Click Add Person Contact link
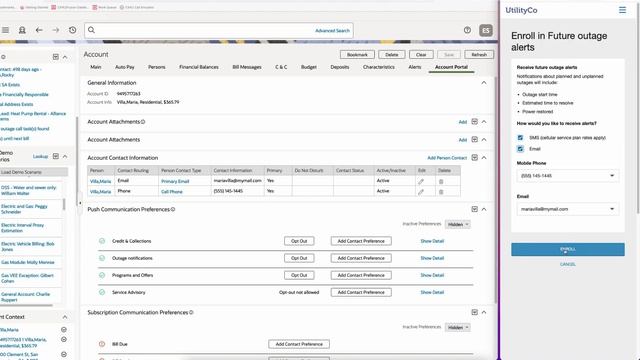 [447, 158]
